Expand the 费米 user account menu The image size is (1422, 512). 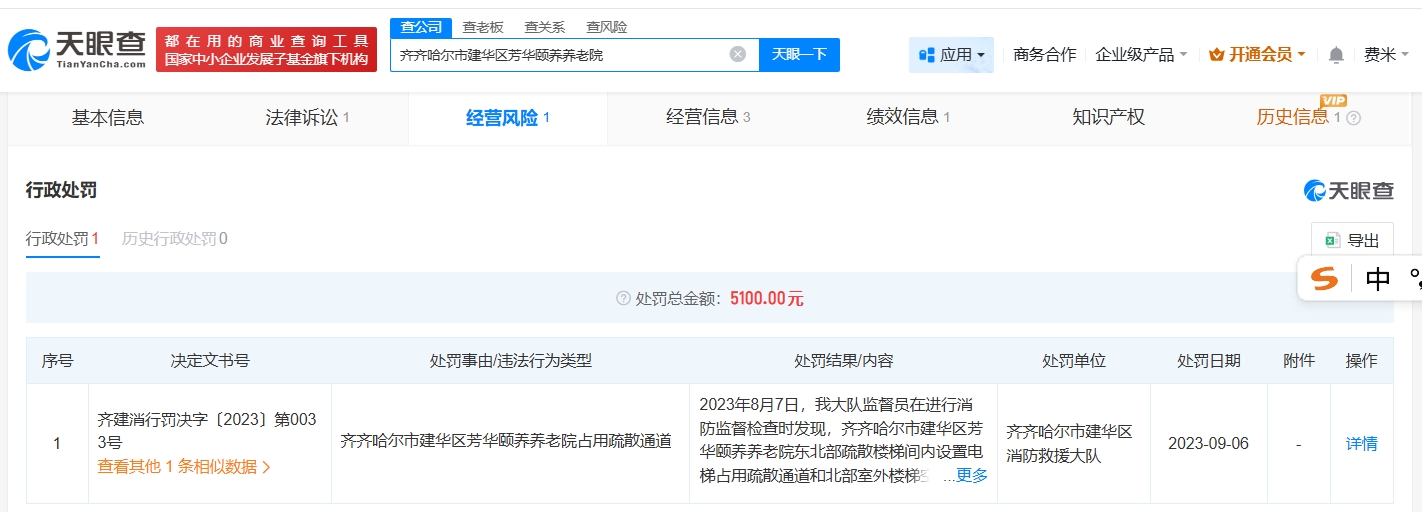[x=1385, y=55]
